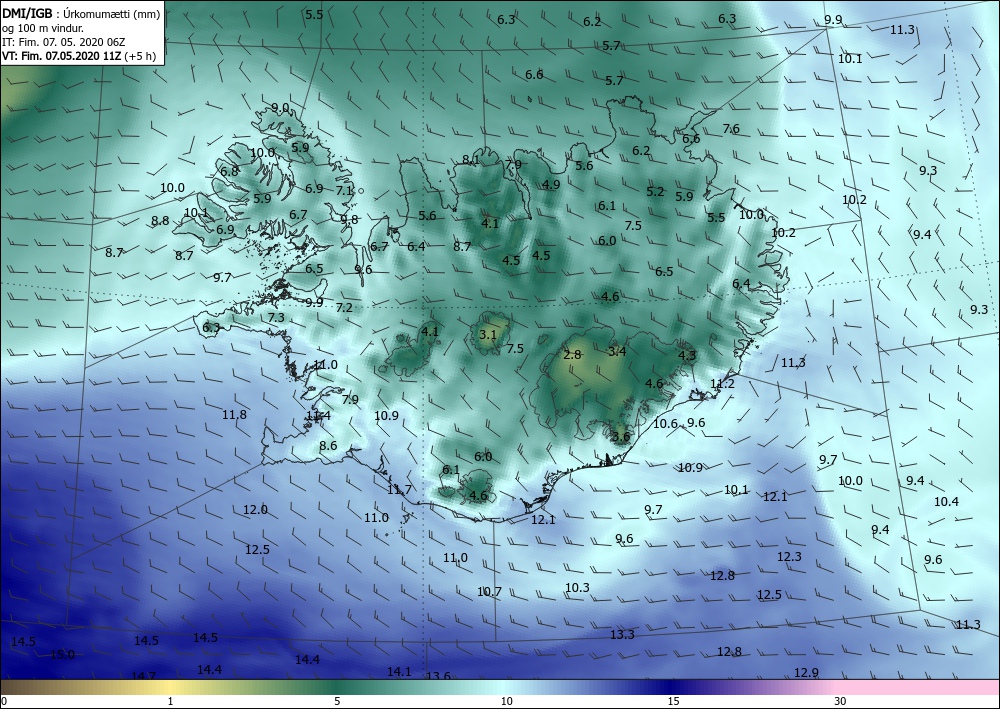Click the 11.8 map value
Screen dimensions: 1000x709
234,414
